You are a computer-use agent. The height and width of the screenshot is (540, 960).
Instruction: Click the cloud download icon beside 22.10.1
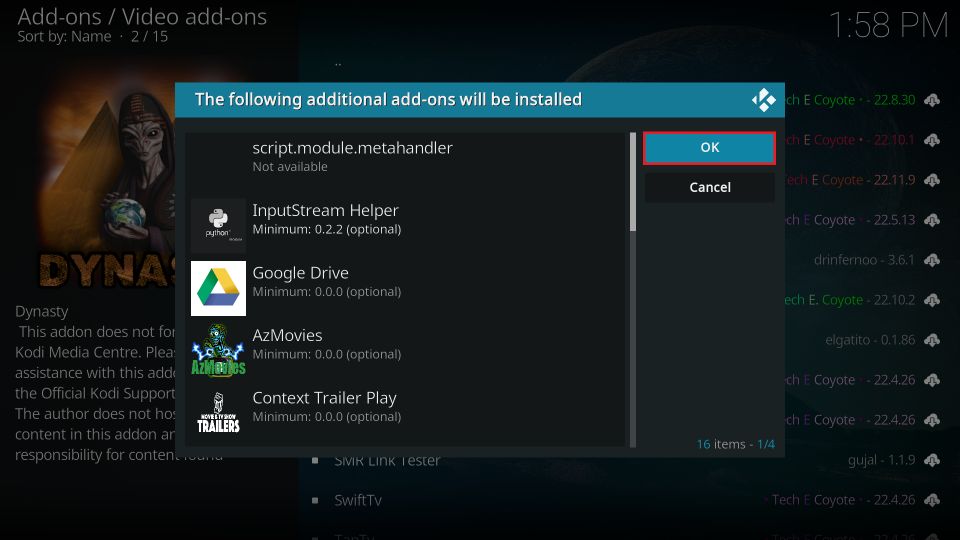[x=932, y=140]
